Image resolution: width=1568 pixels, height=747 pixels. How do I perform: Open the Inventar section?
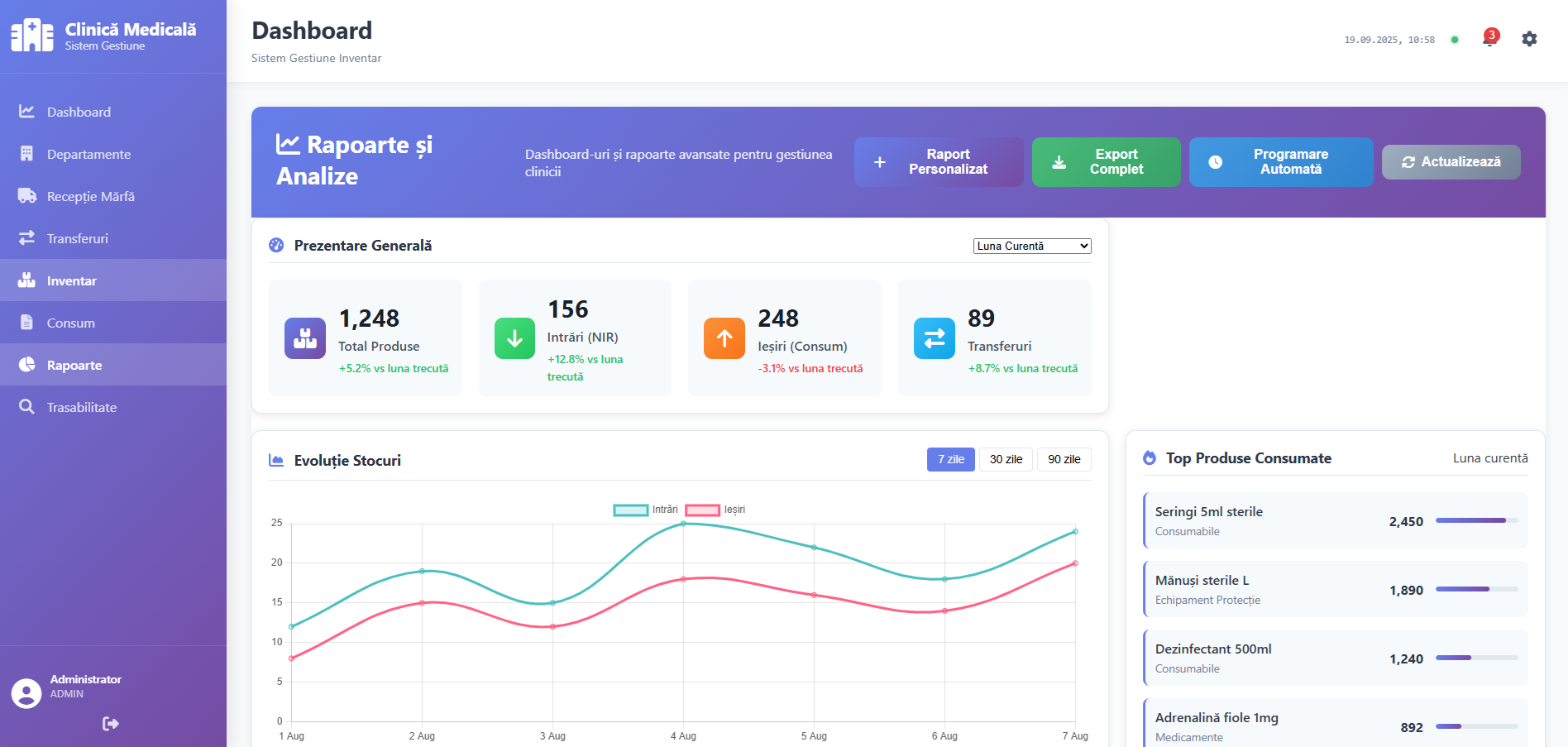[x=72, y=280]
